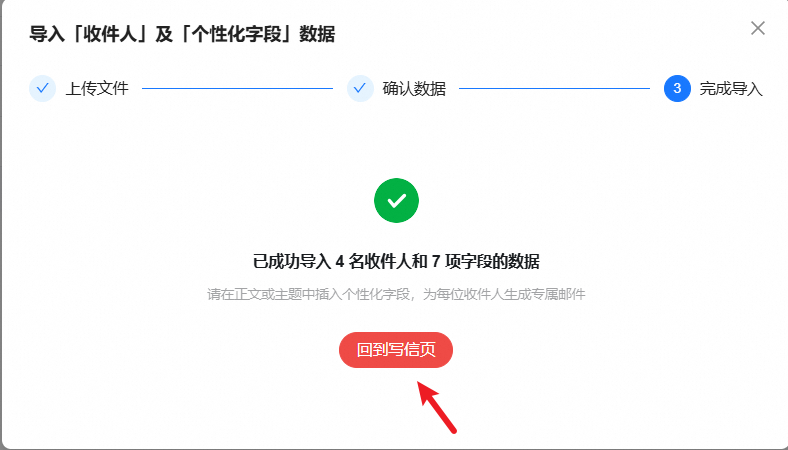Click the 回到写信页 button
This screenshot has height=450, width=788.
pos(396,349)
